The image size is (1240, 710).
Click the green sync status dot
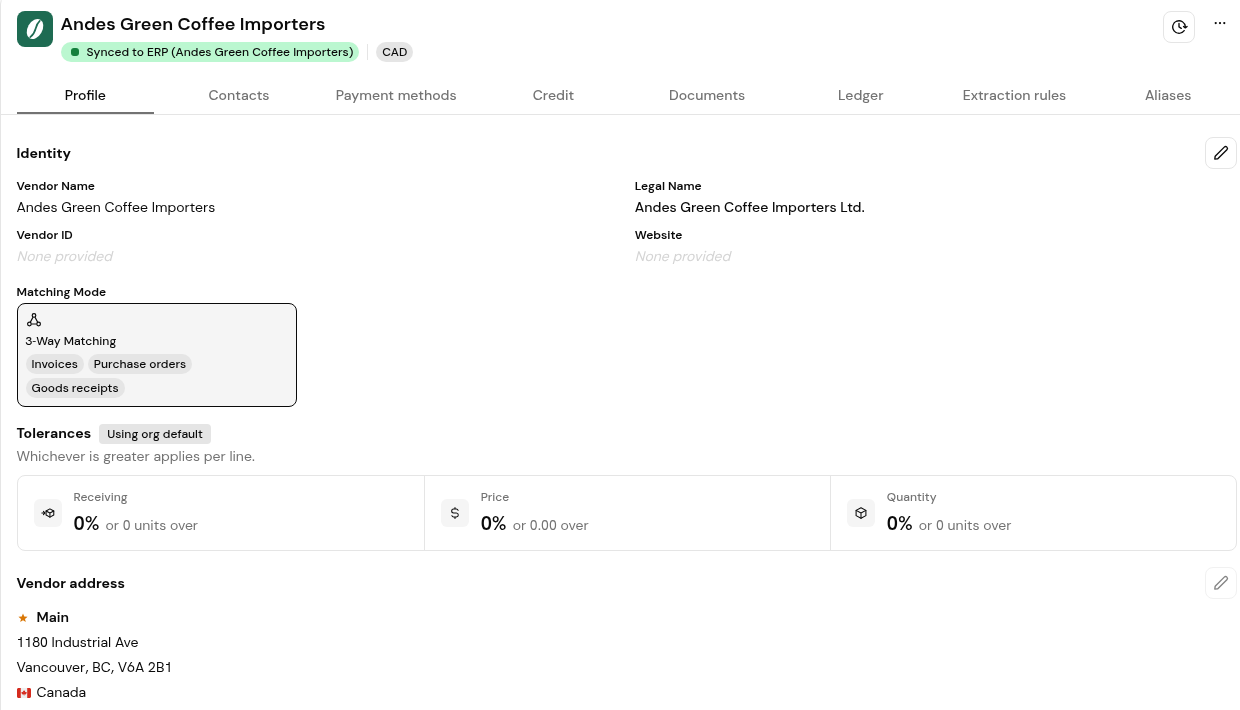[75, 52]
